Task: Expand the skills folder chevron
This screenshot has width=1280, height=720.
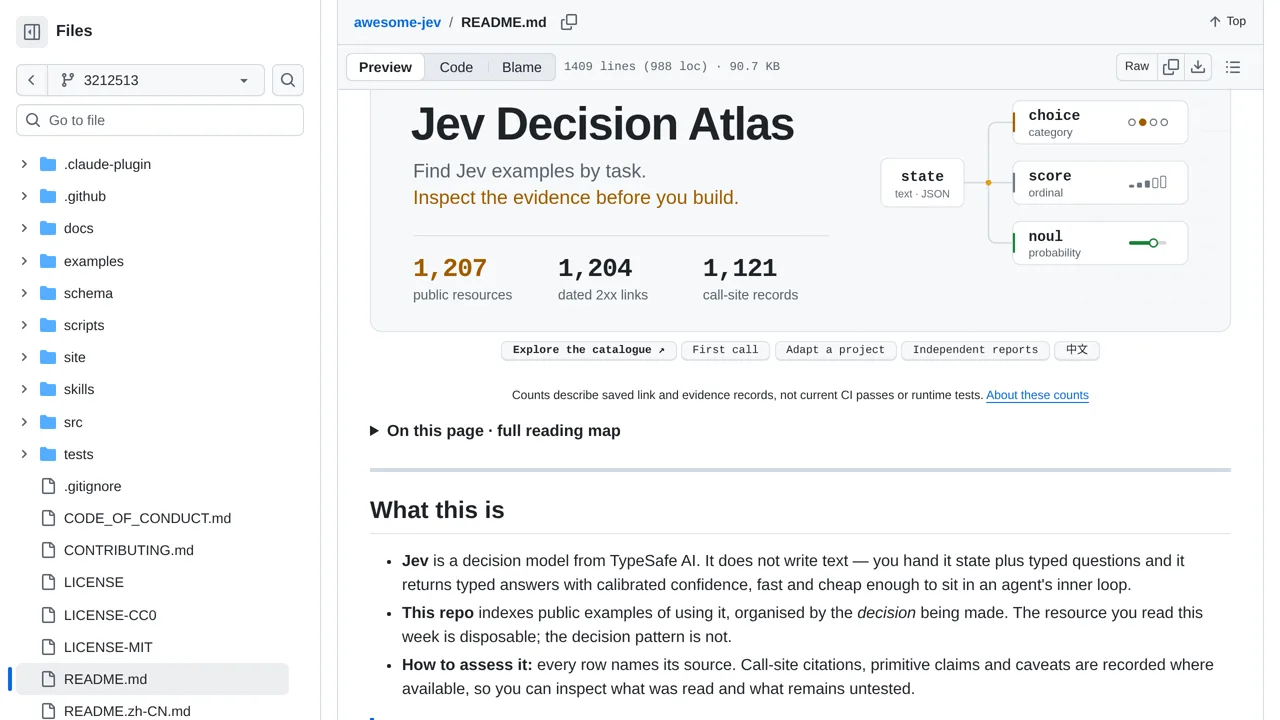Action: click(24, 389)
